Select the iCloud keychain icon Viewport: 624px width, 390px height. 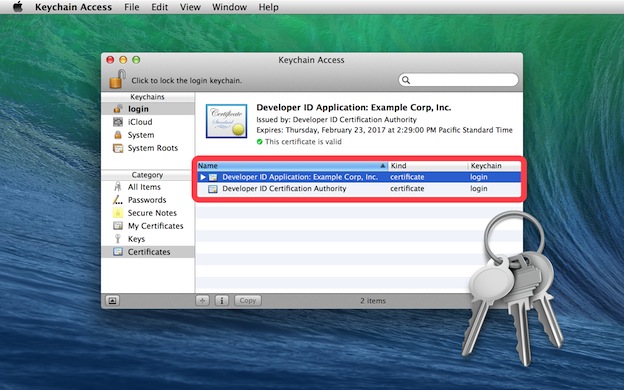[118, 122]
